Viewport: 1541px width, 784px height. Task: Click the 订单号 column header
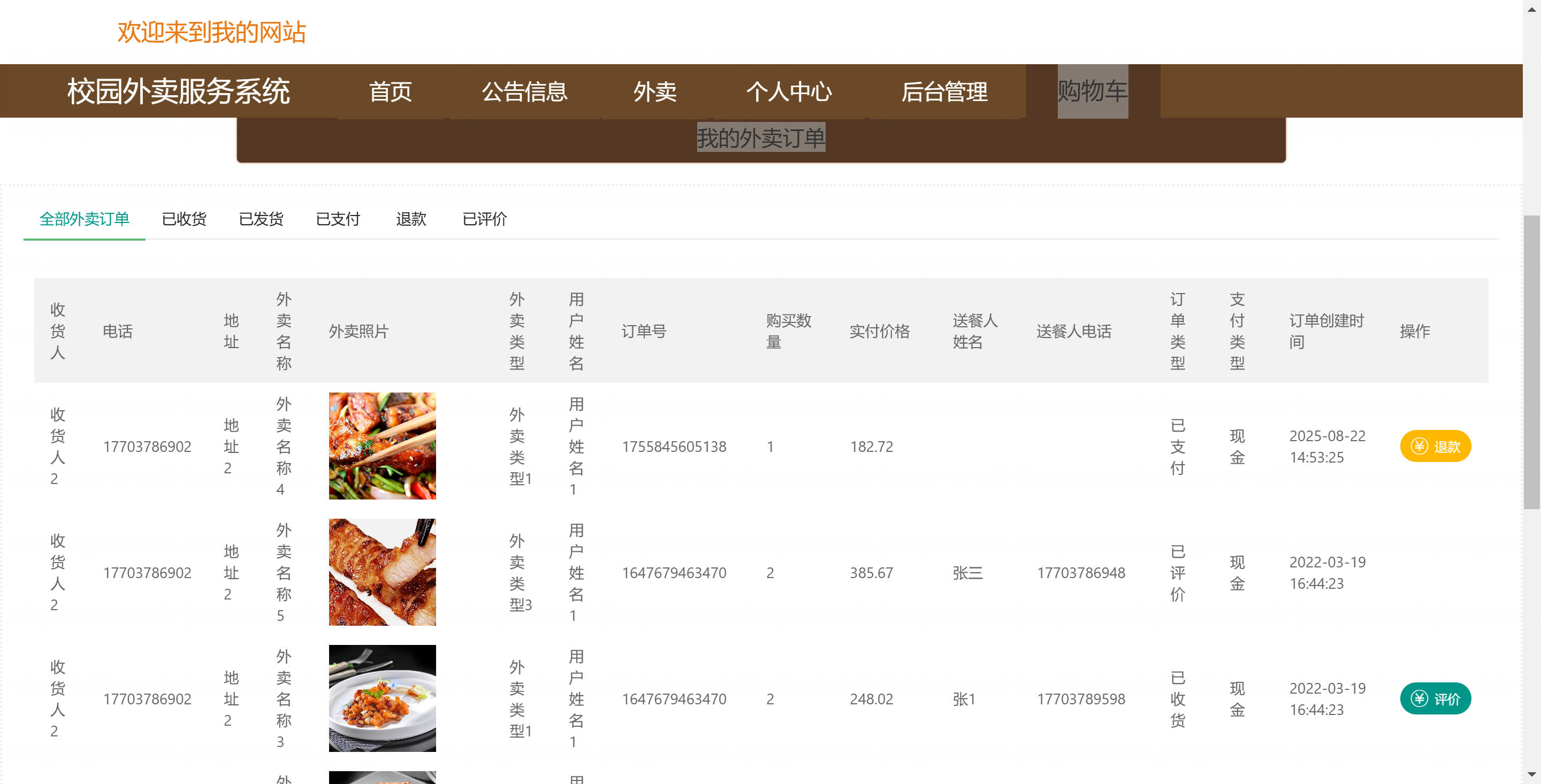644,330
